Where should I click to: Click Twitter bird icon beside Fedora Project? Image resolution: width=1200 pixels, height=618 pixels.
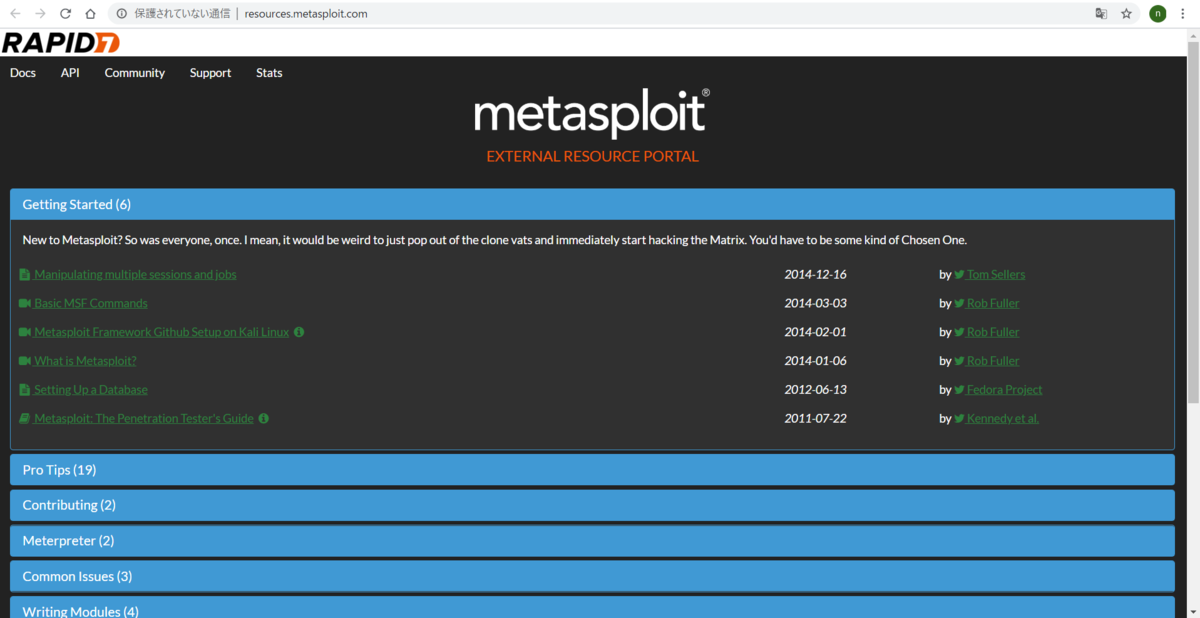959,390
